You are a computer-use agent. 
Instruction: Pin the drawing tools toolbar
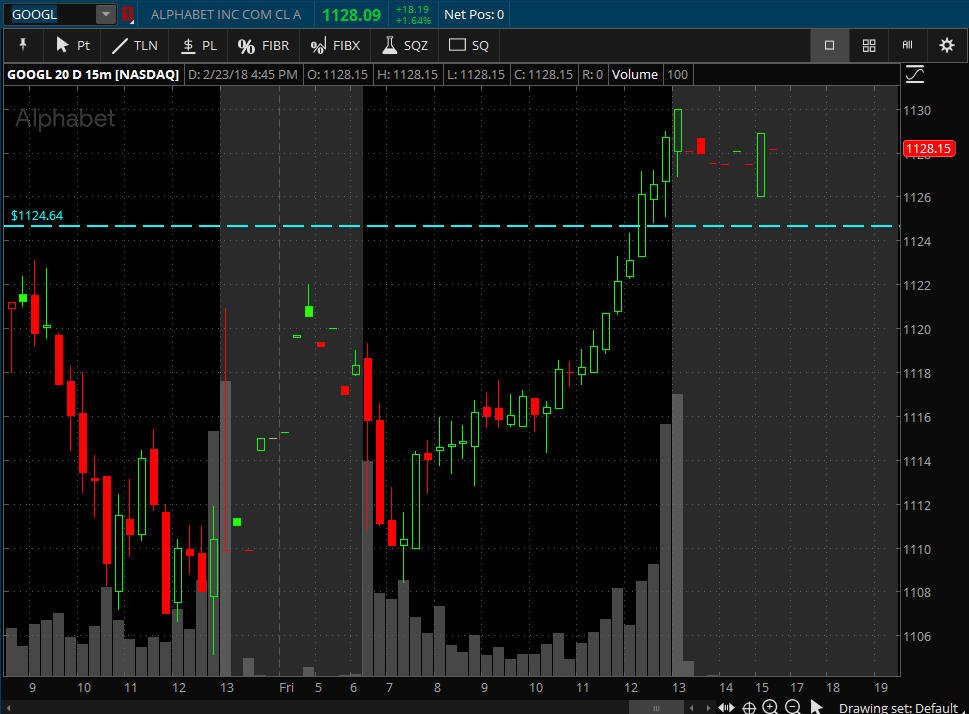[x=23, y=45]
